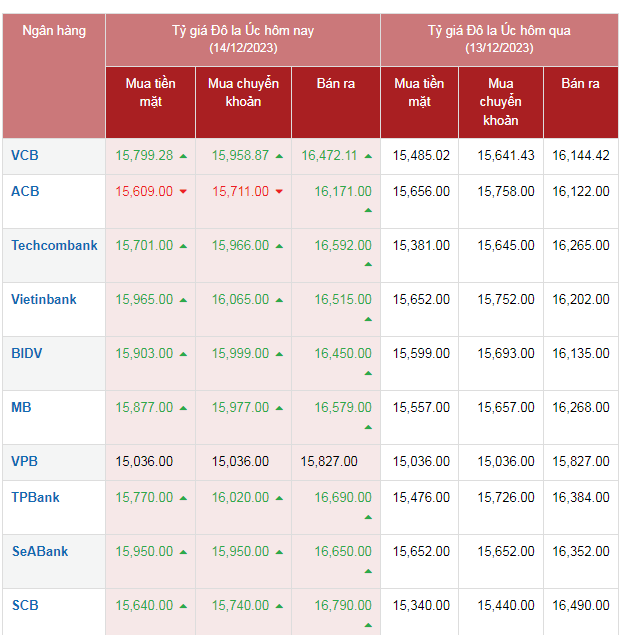Viewport: 627px width, 635px height.
Task: Click green up arrow beside Techcombank 15,701.00
Action: [183, 246]
